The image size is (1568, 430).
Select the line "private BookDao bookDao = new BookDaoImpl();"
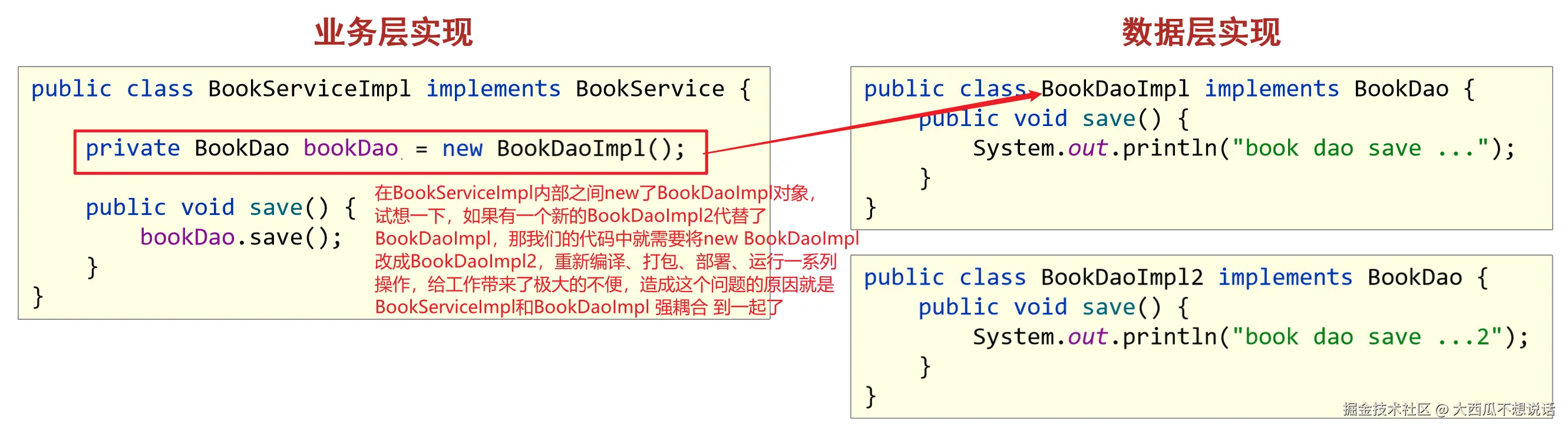tap(385, 149)
